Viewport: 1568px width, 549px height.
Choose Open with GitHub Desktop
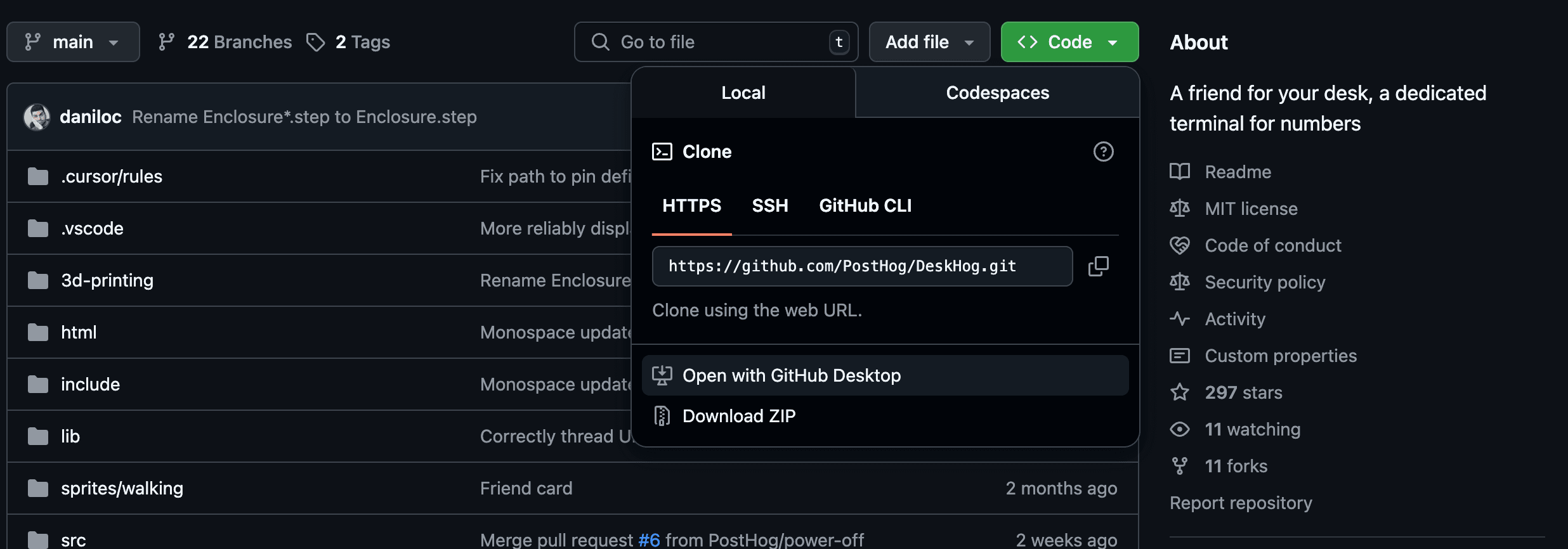click(x=885, y=375)
